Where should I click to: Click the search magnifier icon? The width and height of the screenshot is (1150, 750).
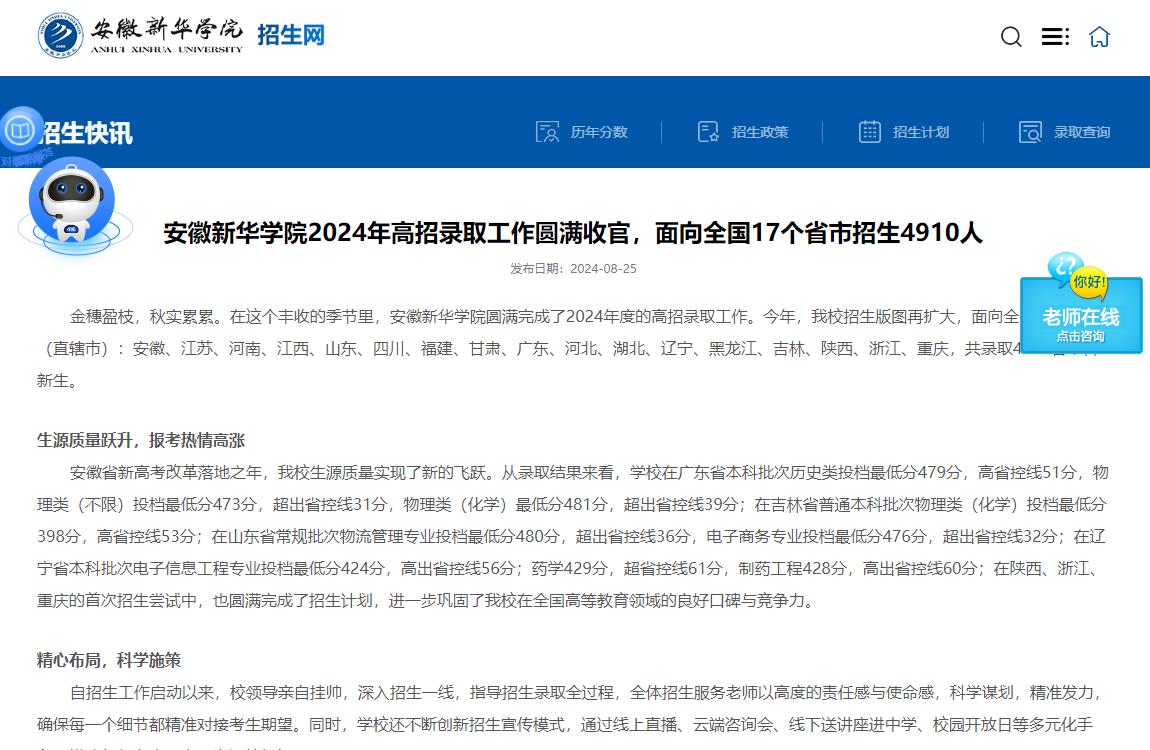pyautogui.click(x=1010, y=36)
